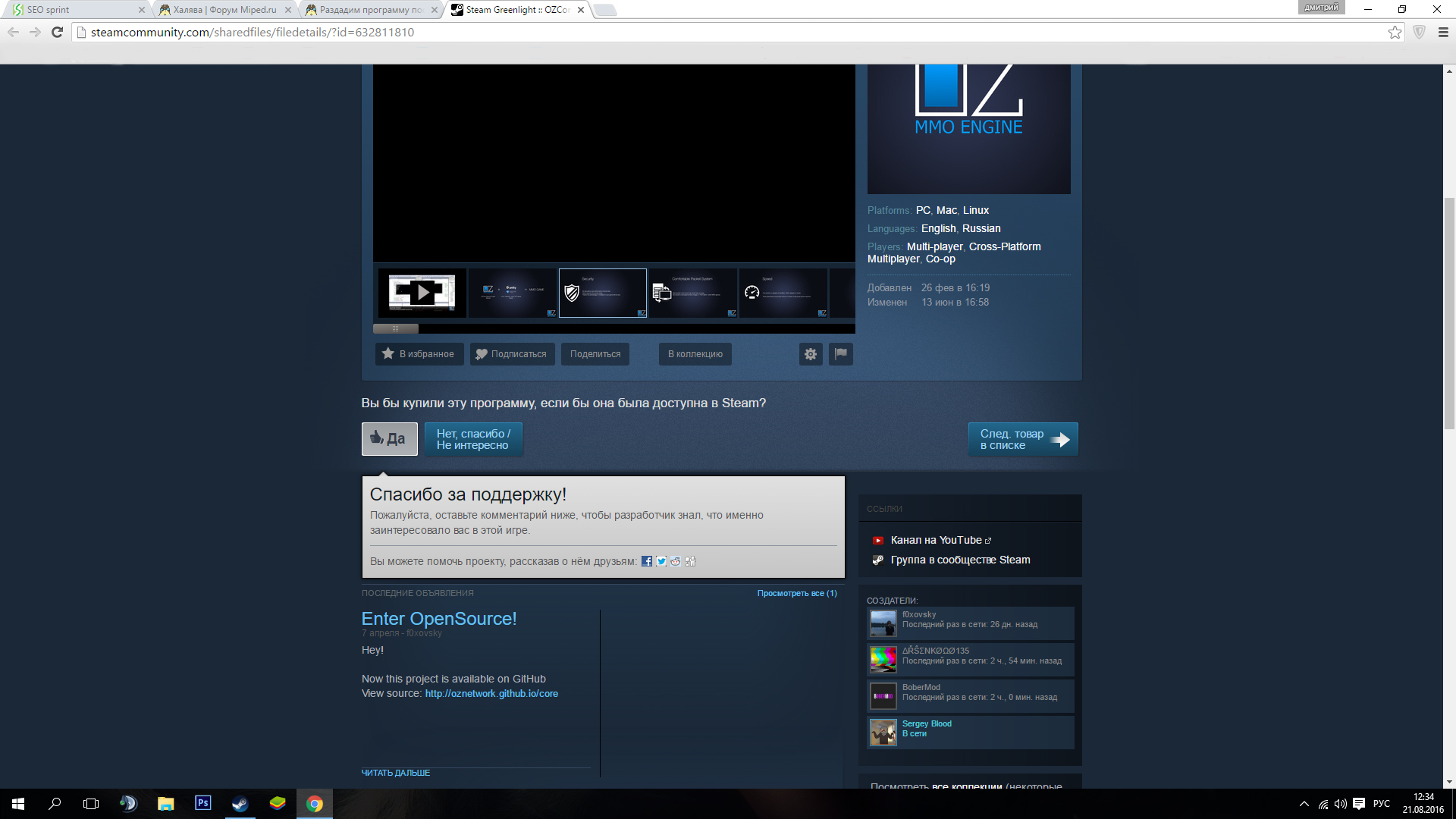Click the shield extension icon in Chrome

tap(1420, 32)
